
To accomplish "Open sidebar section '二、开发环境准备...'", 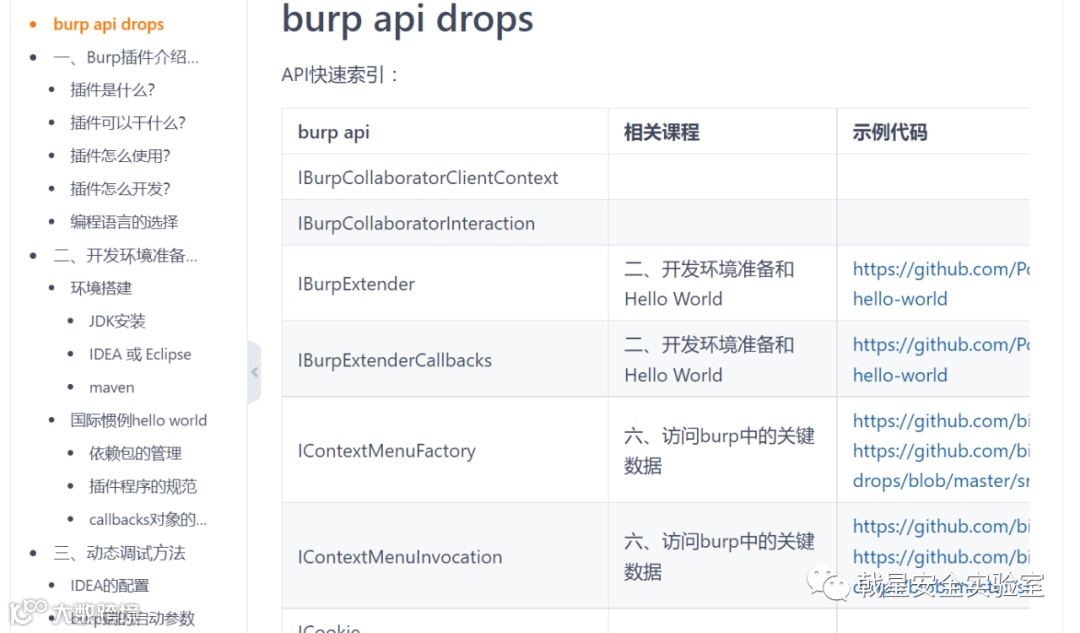I will (x=125, y=256).
